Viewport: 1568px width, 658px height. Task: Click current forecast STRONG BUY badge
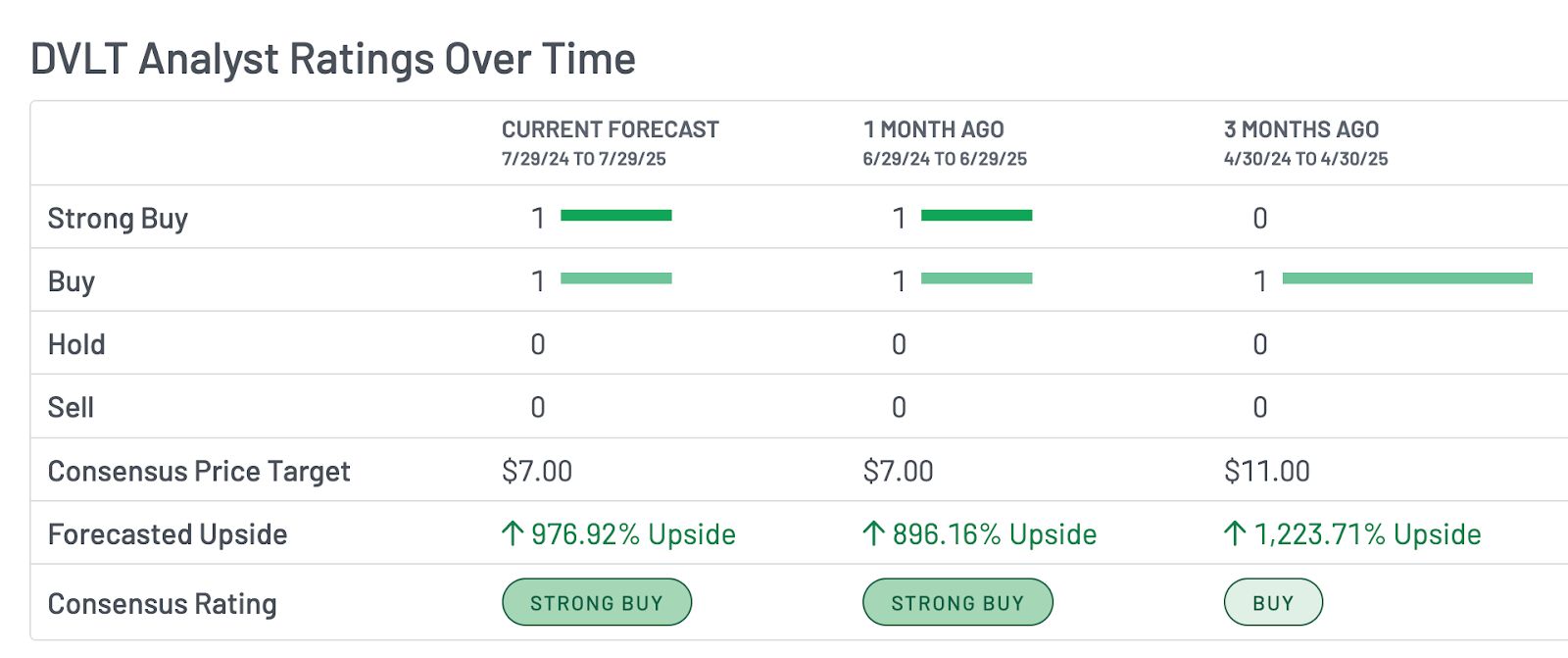pyautogui.click(x=597, y=602)
